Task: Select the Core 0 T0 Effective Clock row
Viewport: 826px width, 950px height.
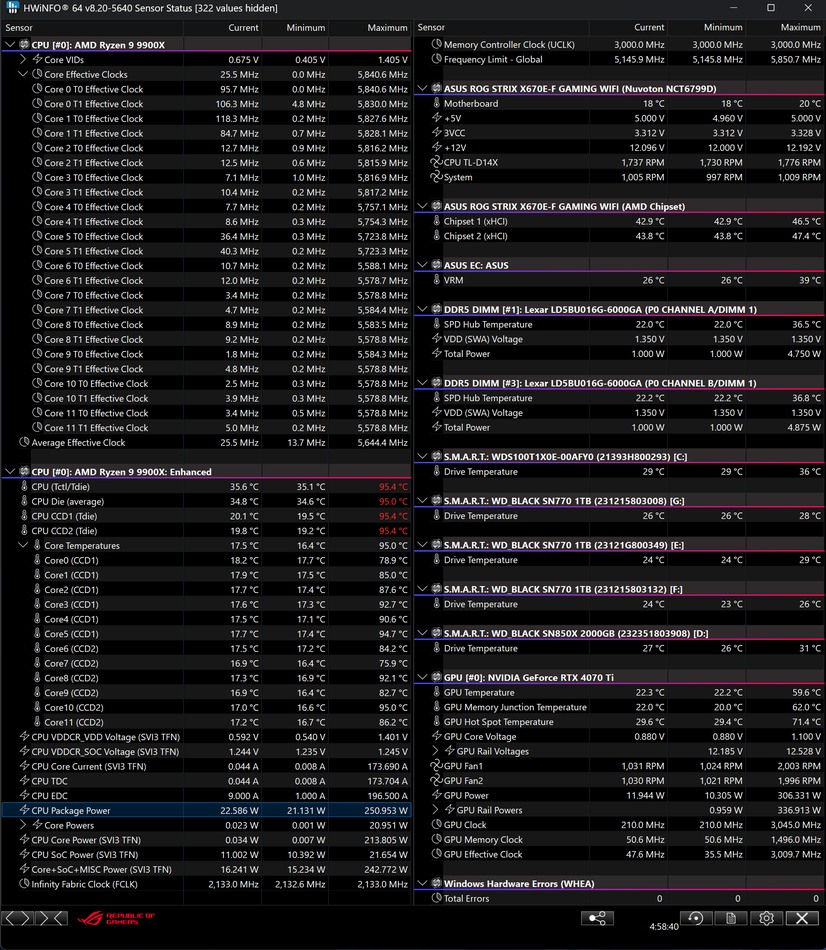Action: pyautogui.click(x=206, y=89)
